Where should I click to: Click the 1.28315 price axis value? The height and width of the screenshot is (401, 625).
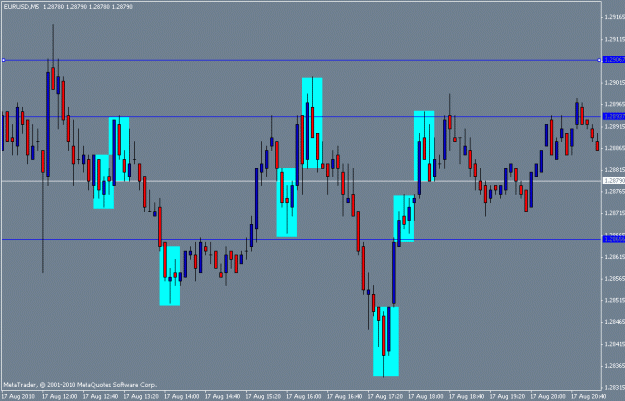coord(614,387)
